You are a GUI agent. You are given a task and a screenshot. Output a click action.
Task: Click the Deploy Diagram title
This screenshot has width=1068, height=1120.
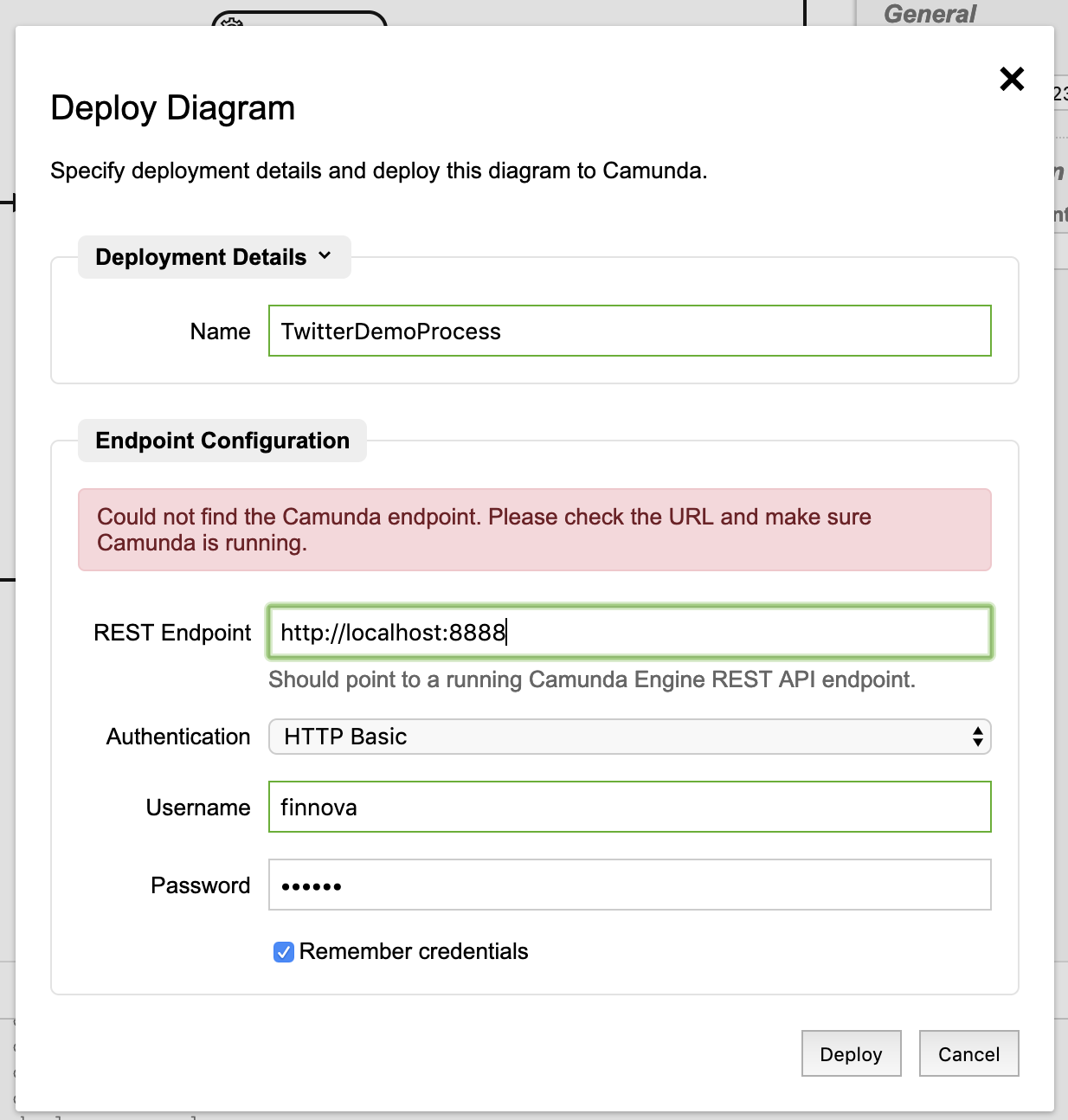(173, 108)
